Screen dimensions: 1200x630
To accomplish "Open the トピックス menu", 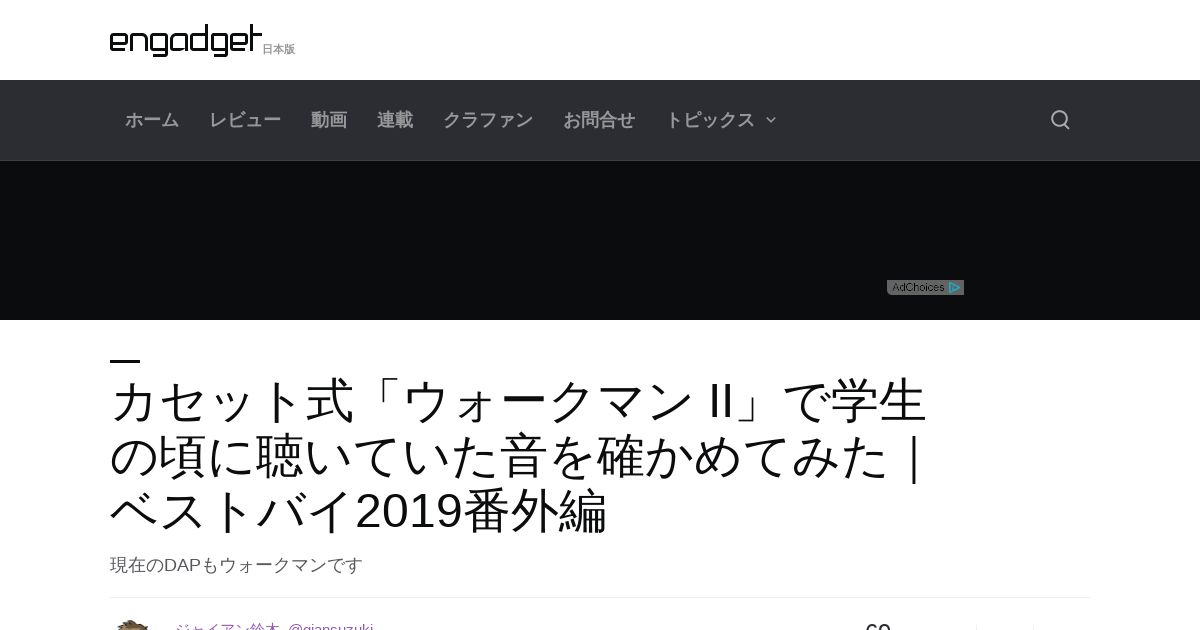I will pyautogui.click(x=710, y=120).
